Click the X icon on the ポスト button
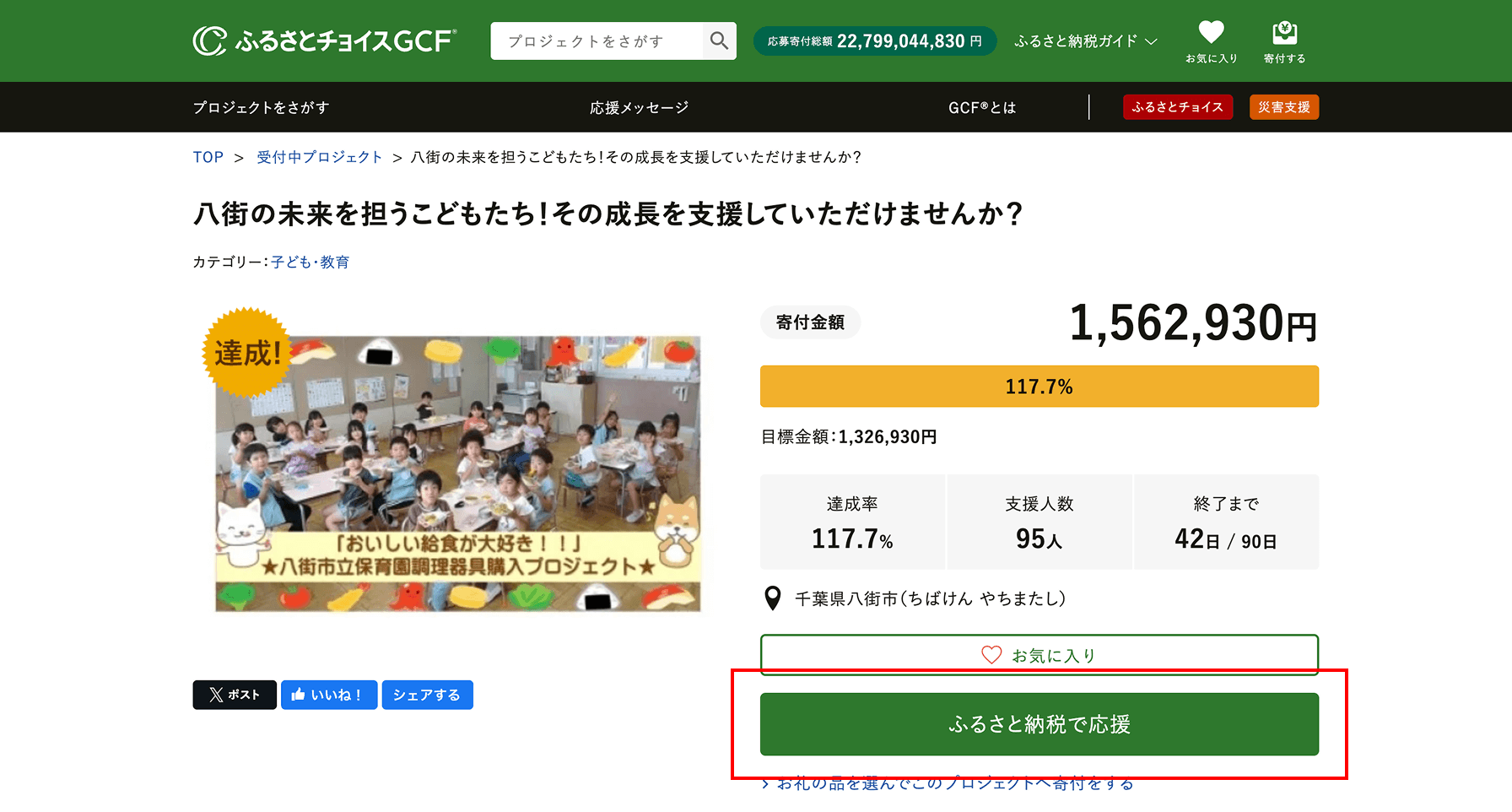This screenshot has height=812, width=1512. 217,695
